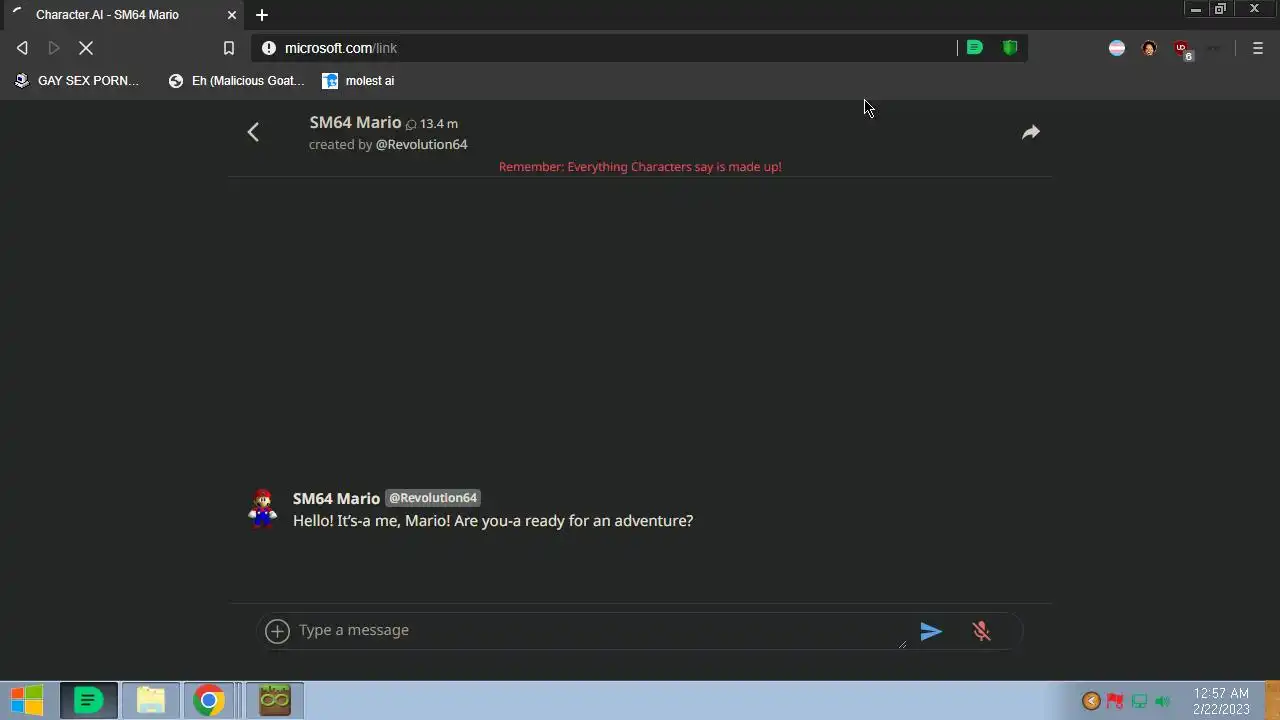
Task: Click the browser back navigation arrow
Action: click(x=22, y=48)
